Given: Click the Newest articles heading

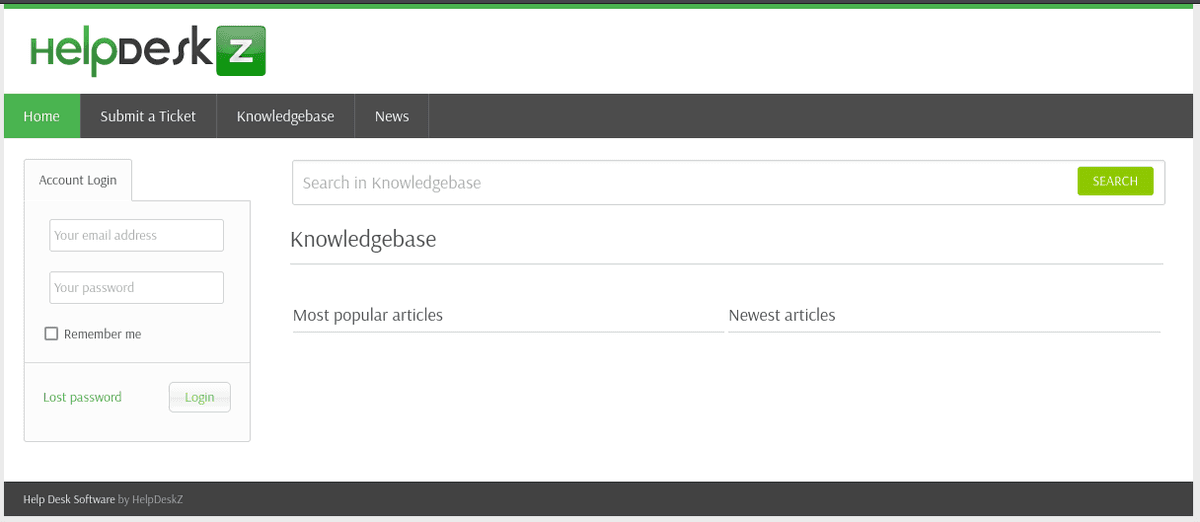Looking at the screenshot, I should tap(782, 315).
